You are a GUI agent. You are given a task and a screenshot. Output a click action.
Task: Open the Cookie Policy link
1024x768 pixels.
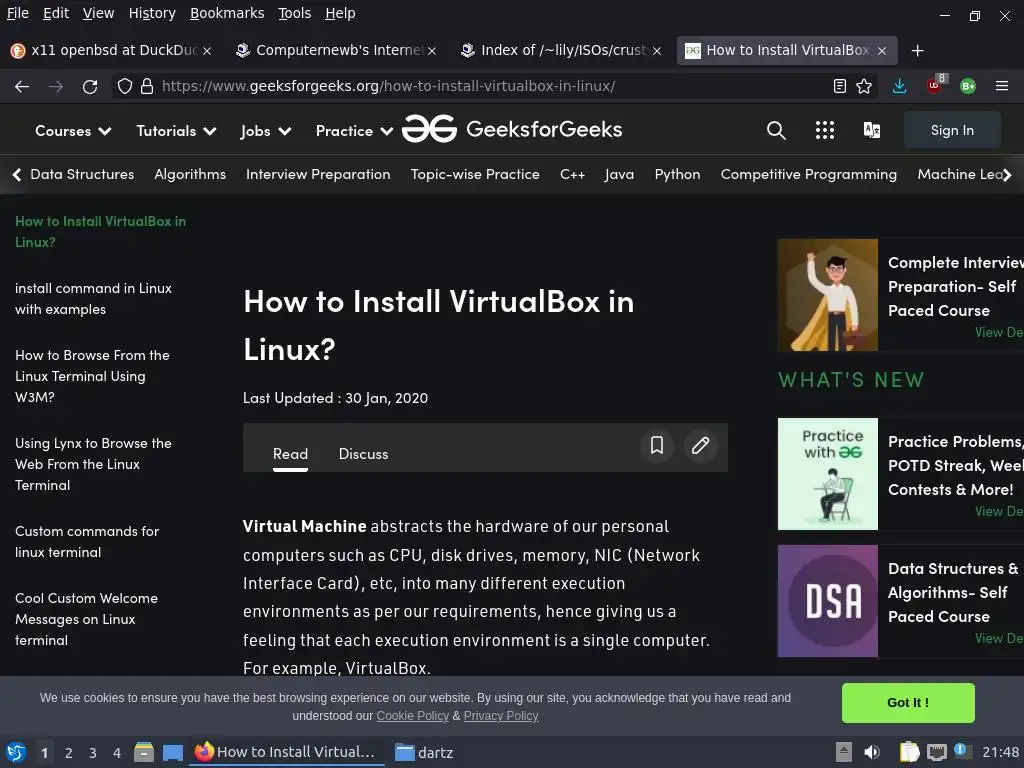tap(413, 716)
